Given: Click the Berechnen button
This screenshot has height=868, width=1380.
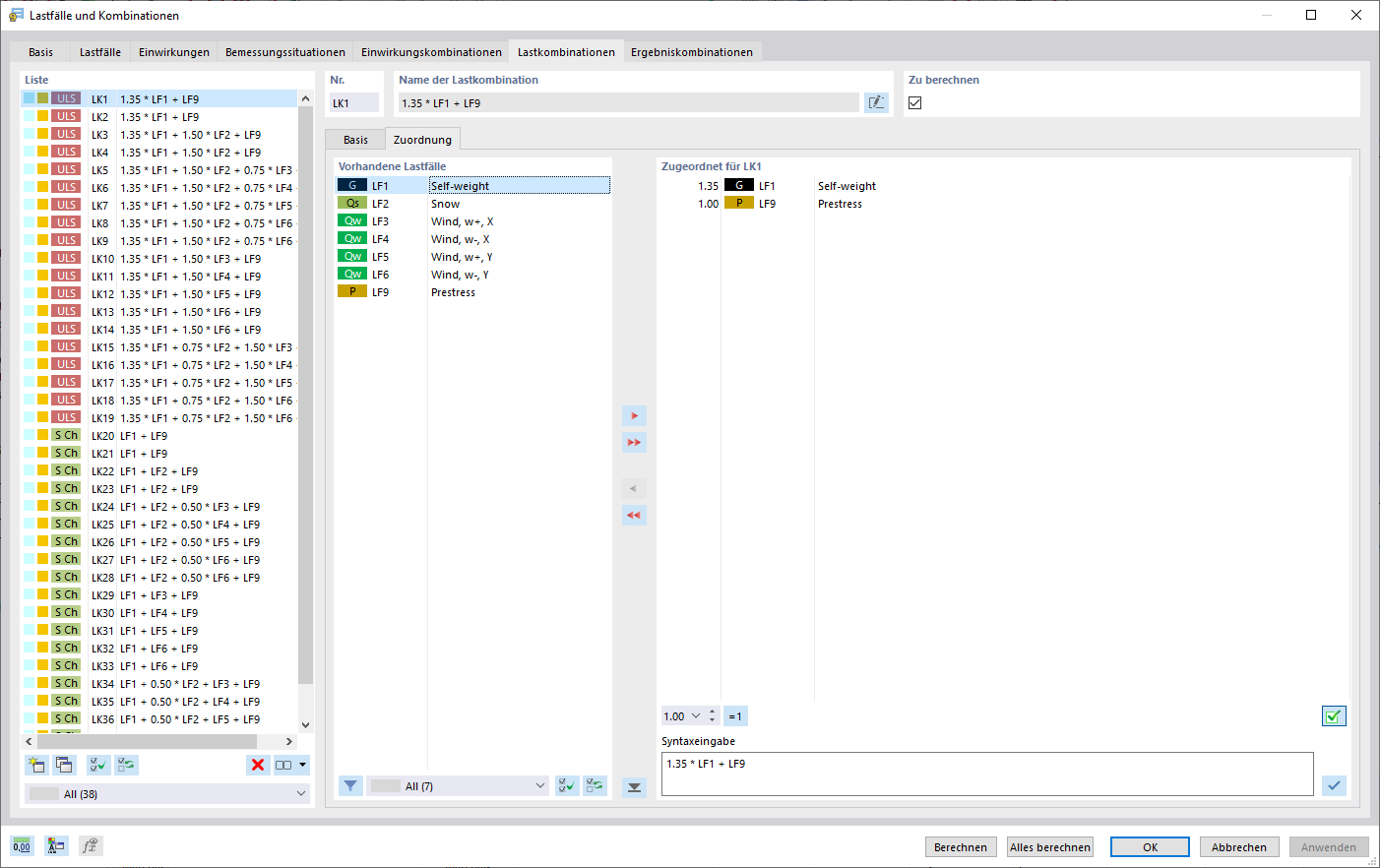Looking at the screenshot, I should (x=961, y=847).
